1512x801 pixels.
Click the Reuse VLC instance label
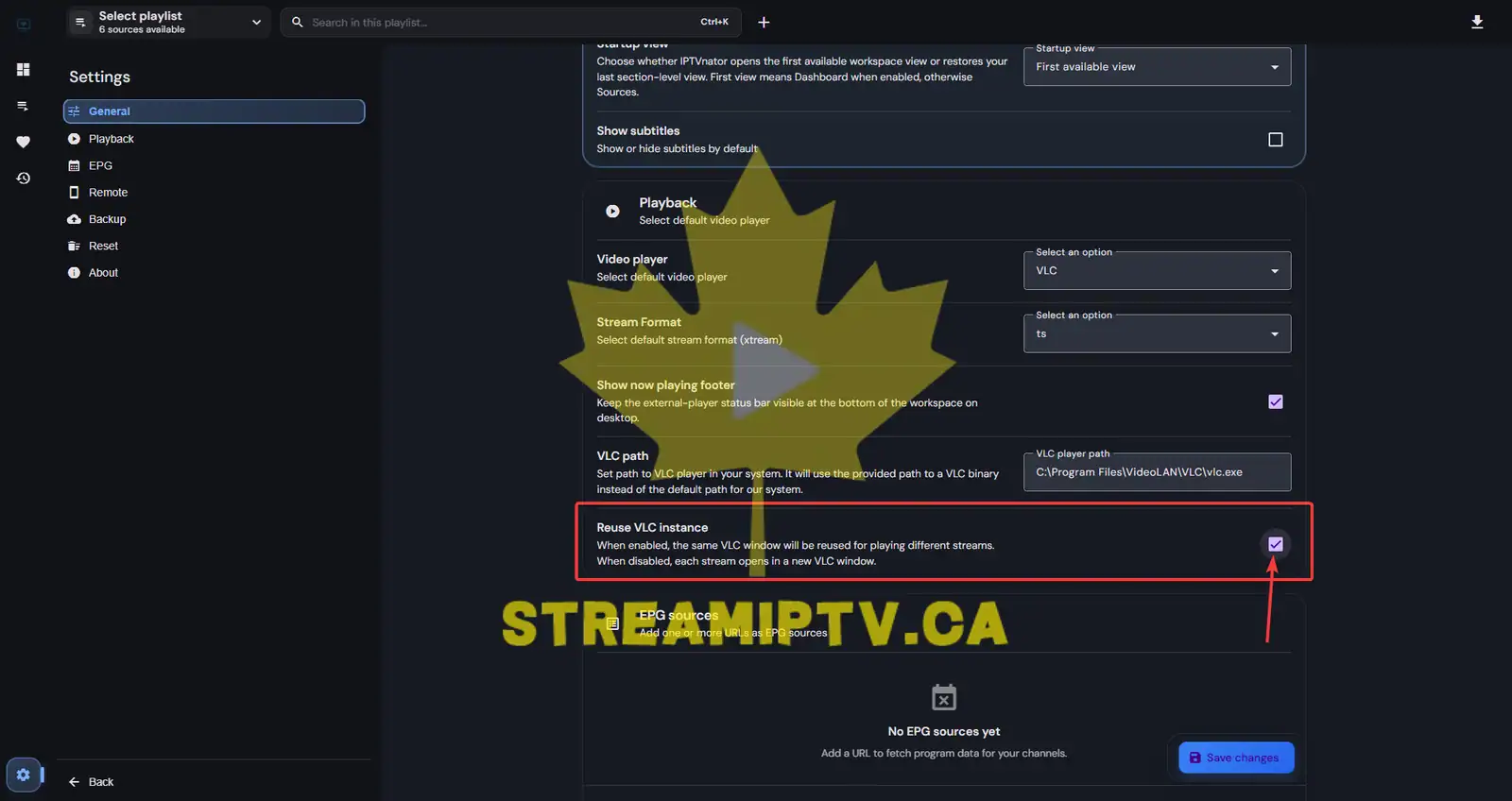pyautogui.click(x=652, y=527)
